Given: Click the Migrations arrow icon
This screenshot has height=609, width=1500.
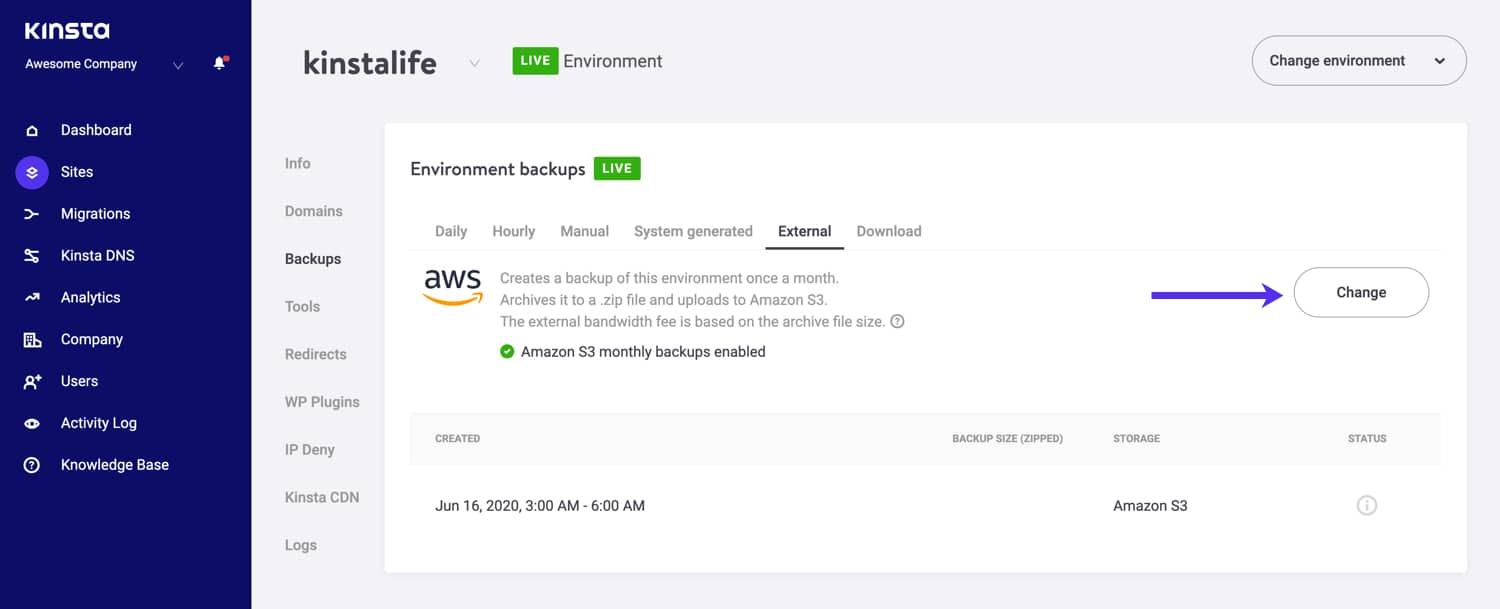Looking at the screenshot, I should (x=32, y=214).
